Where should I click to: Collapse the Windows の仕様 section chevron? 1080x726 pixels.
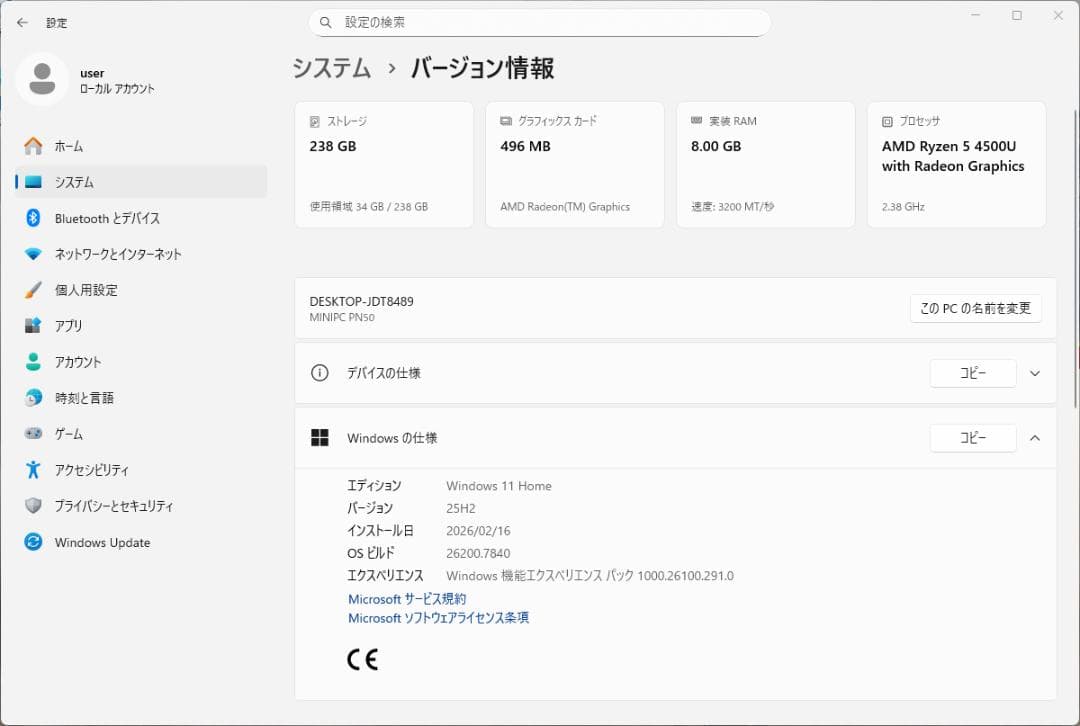pos(1035,438)
